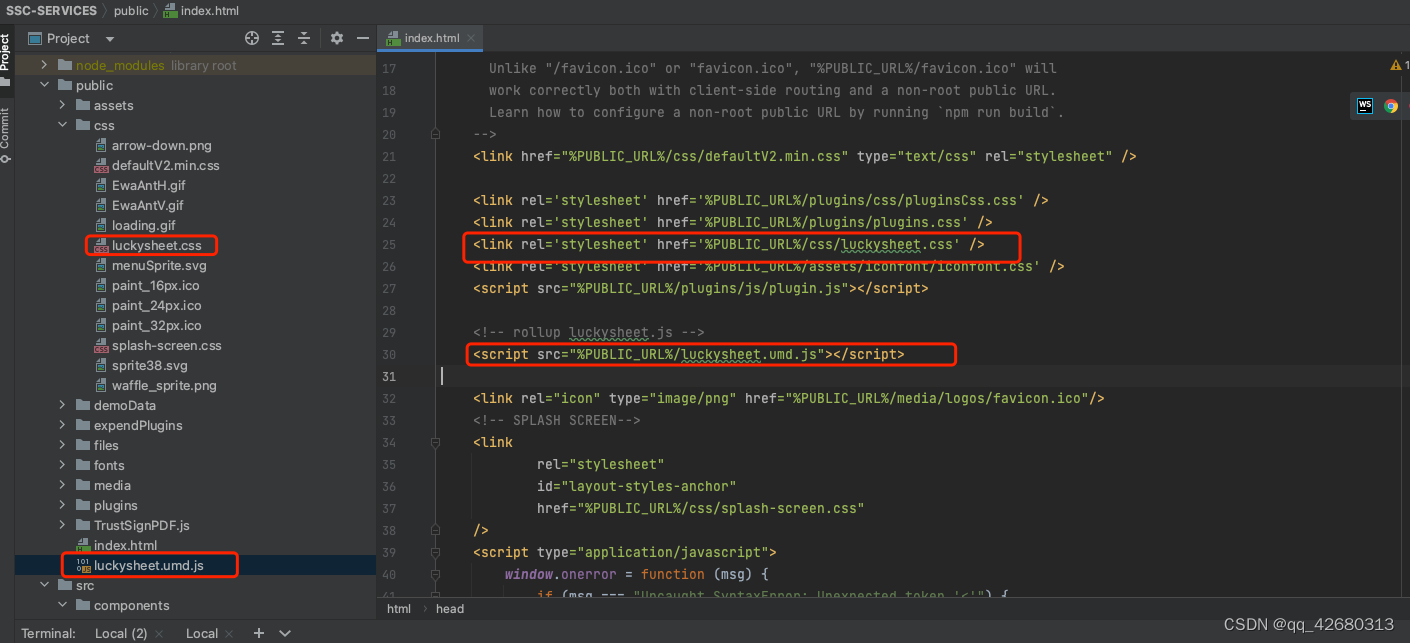The height and width of the screenshot is (643, 1410).
Task: Expand the plugins folder arrow
Action: (x=61, y=505)
